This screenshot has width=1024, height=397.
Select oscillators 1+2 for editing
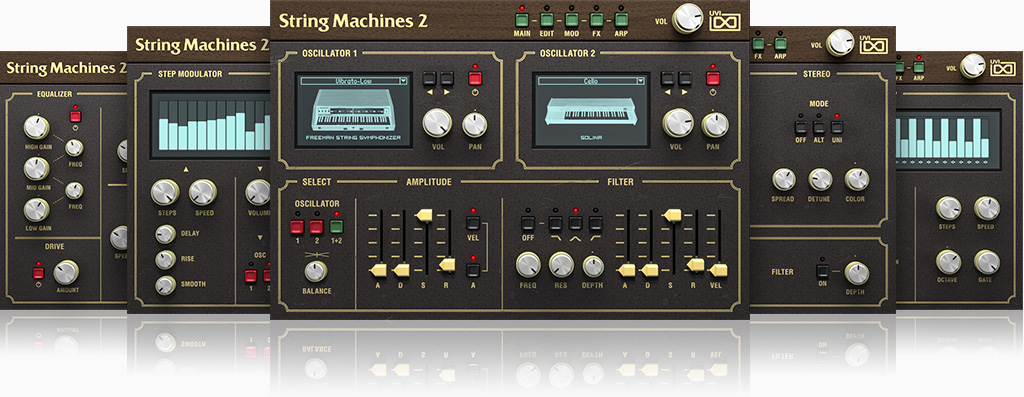click(x=336, y=227)
